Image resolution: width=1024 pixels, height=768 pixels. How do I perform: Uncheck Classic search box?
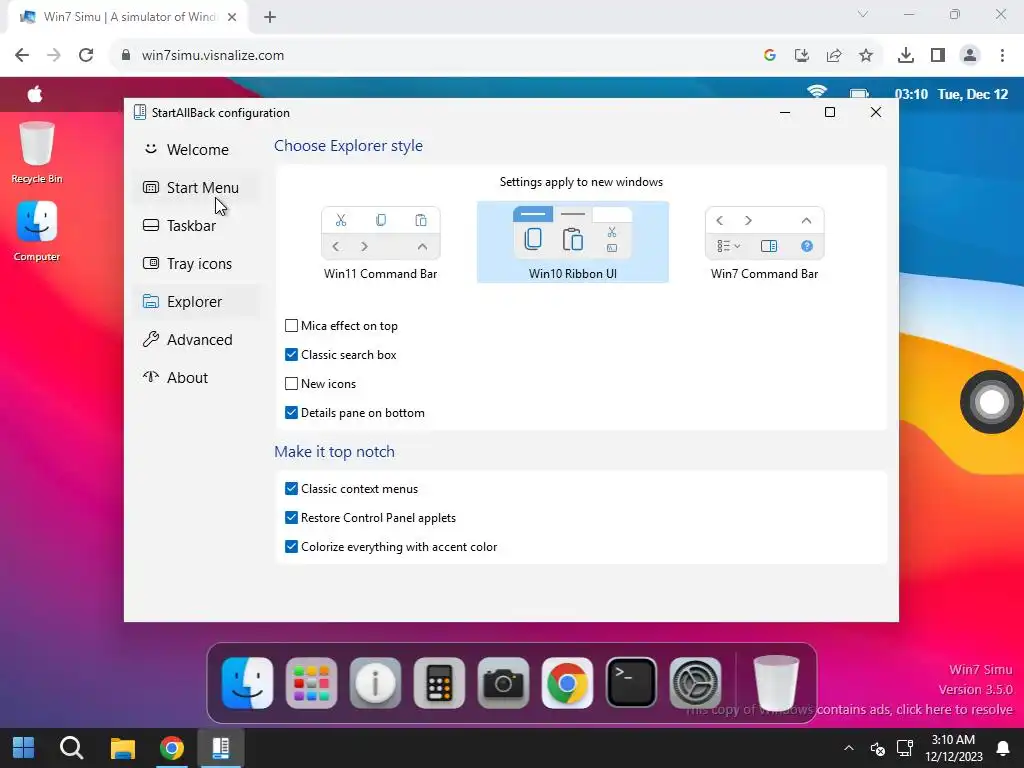291,355
